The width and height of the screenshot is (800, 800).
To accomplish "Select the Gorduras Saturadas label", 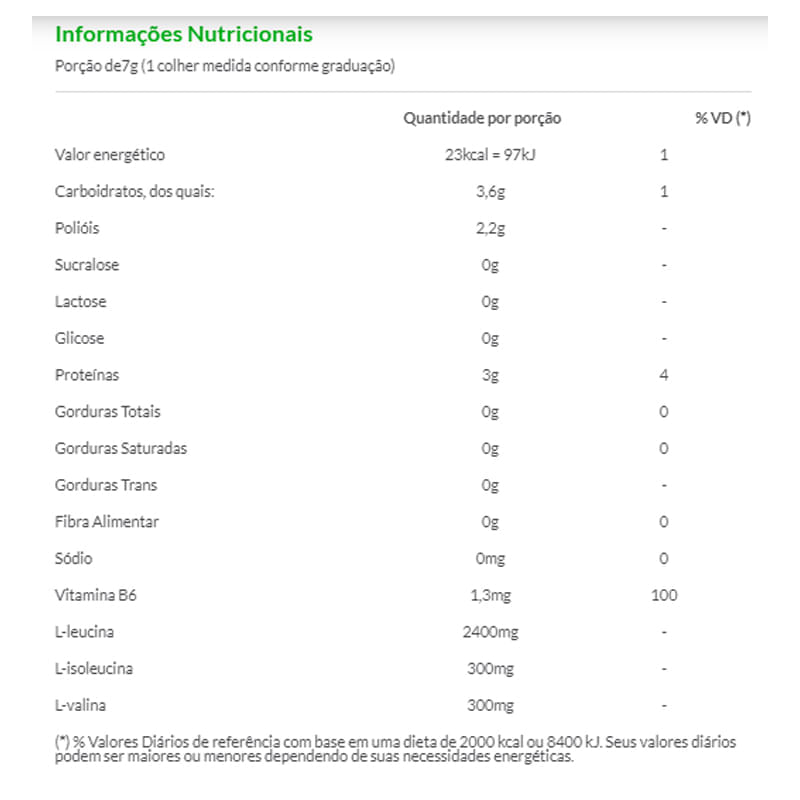I will 121,448.
